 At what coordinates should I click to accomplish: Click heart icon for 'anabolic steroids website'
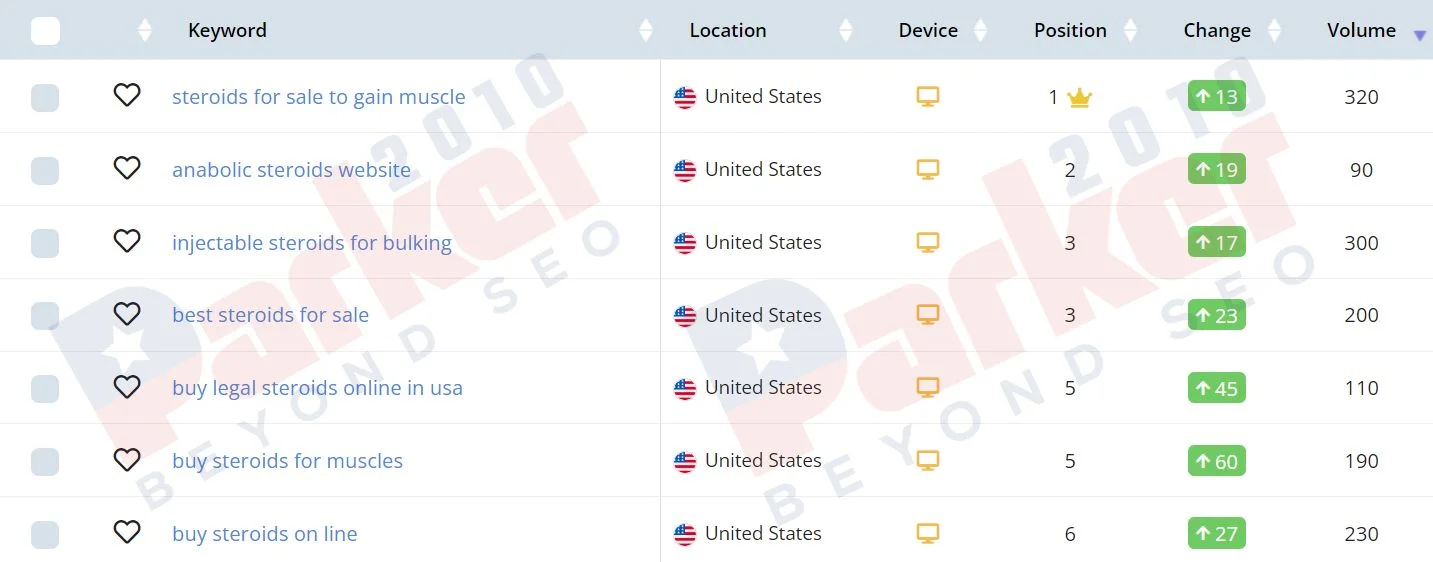pyautogui.click(x=127, y=168)
